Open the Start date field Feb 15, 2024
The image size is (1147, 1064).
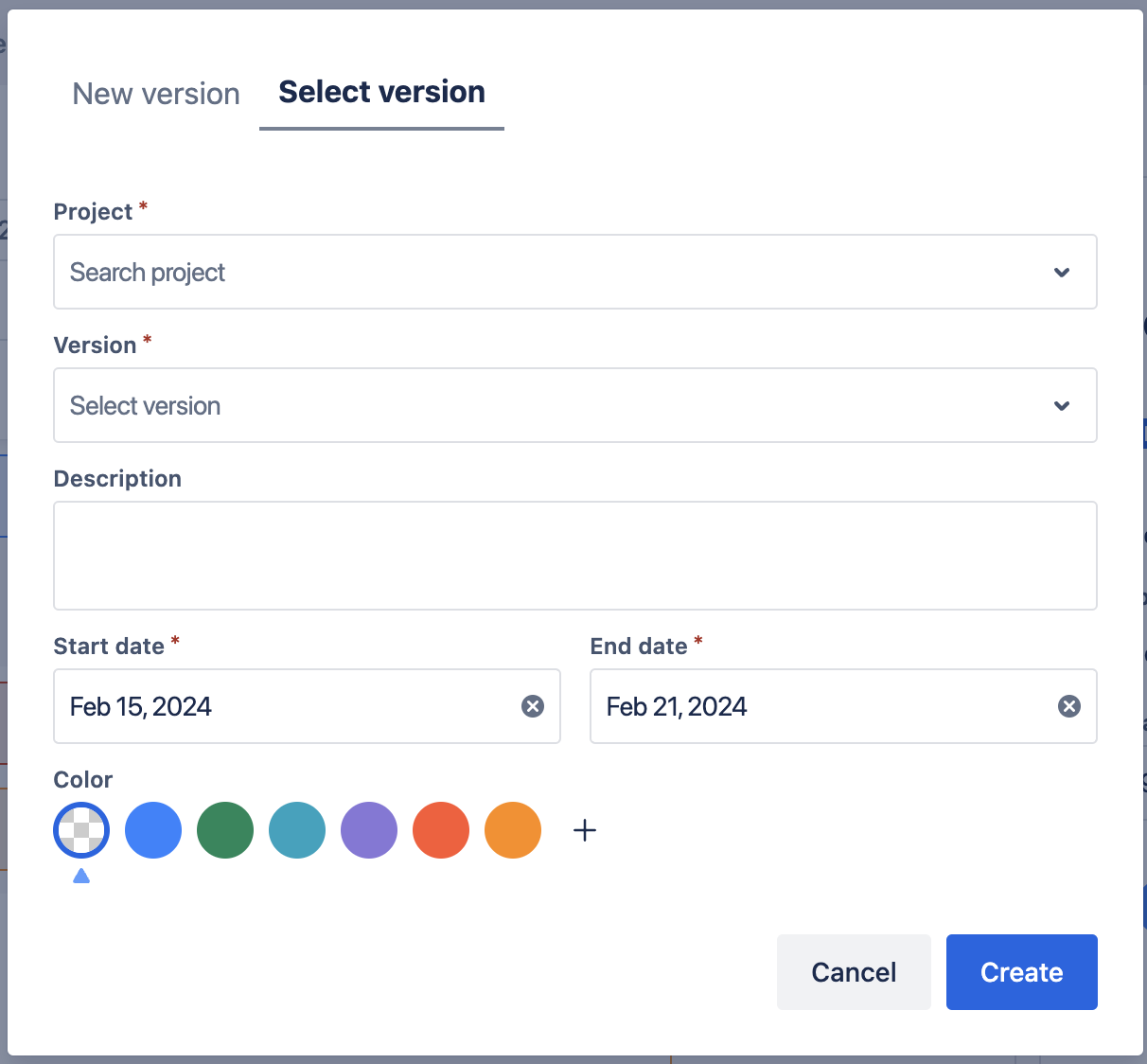pos(284,706)
